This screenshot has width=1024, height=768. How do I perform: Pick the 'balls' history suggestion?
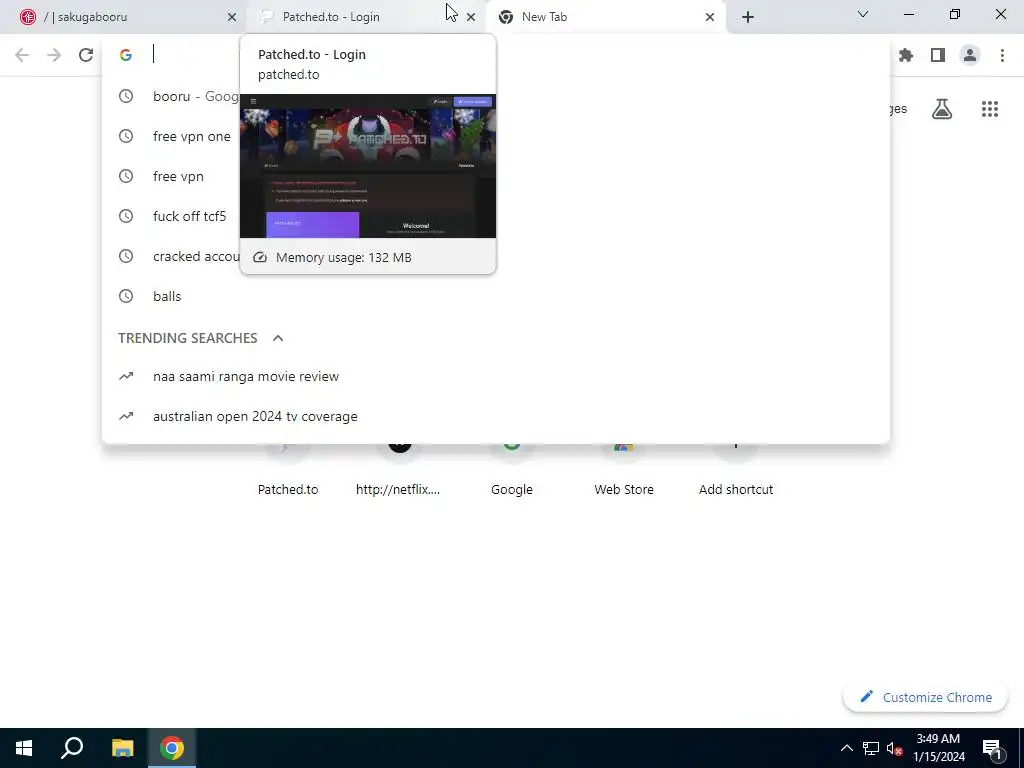pyautogui.click(x=496, y=296)
